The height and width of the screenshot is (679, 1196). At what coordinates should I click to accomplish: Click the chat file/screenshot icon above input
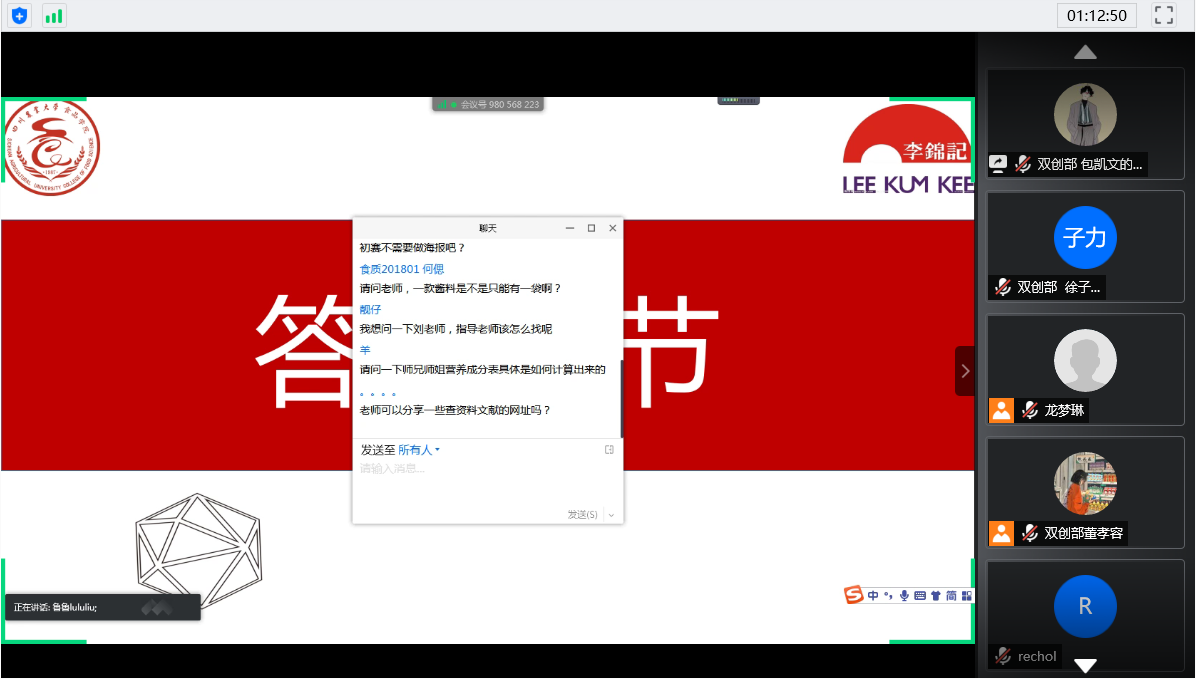609,450
